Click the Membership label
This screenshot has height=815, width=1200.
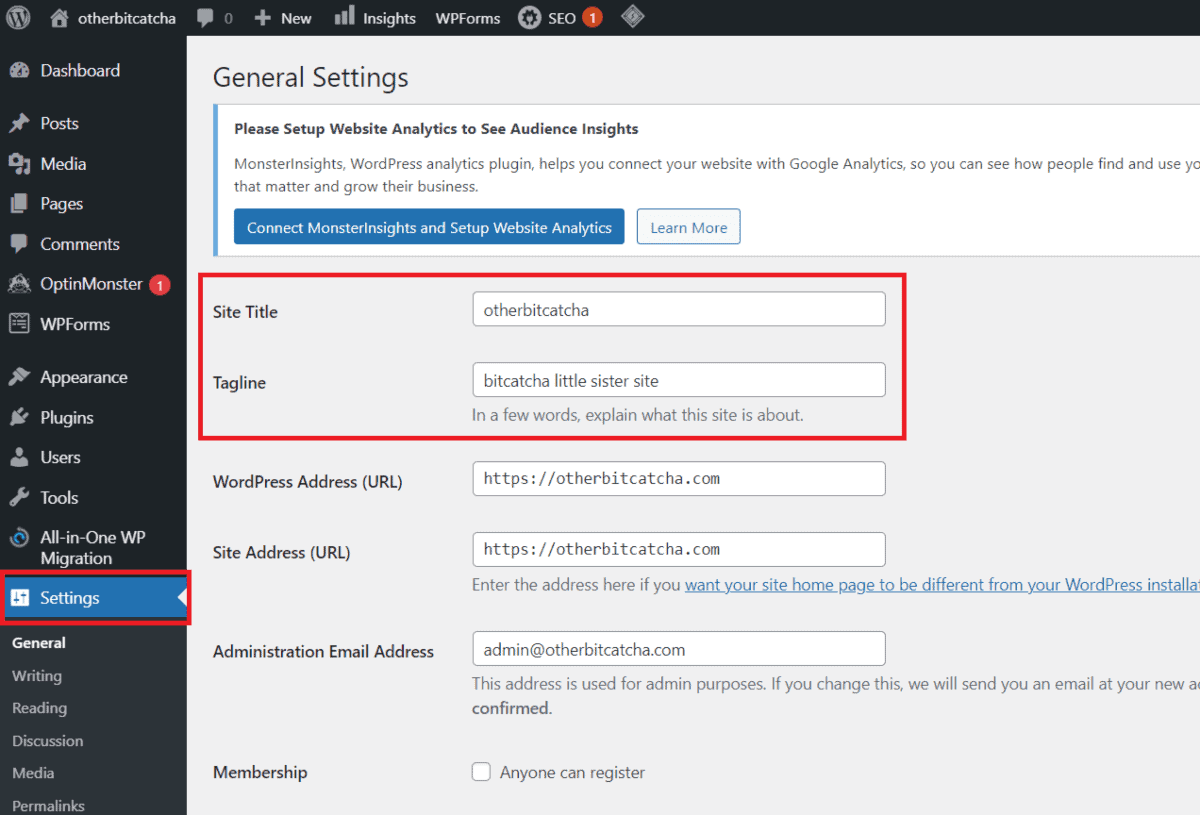tap(260, 772)
